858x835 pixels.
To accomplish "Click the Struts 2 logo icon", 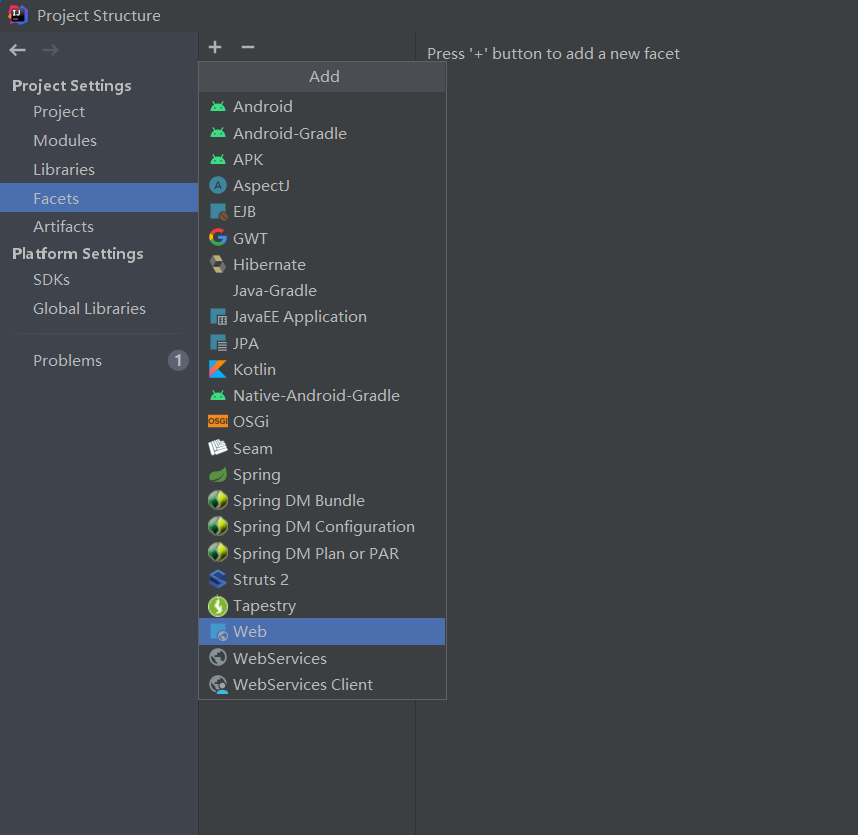I will click(x=218, y=579).
